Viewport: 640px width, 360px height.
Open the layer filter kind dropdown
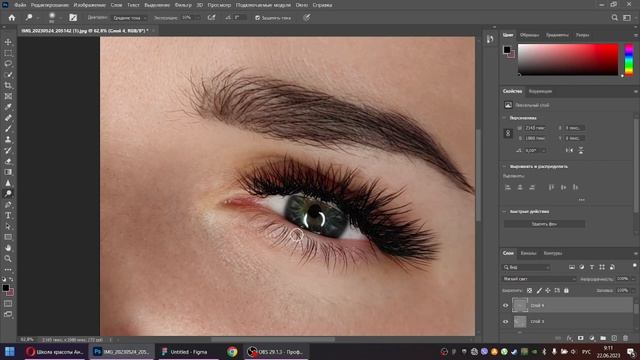[x=526, y=267]
